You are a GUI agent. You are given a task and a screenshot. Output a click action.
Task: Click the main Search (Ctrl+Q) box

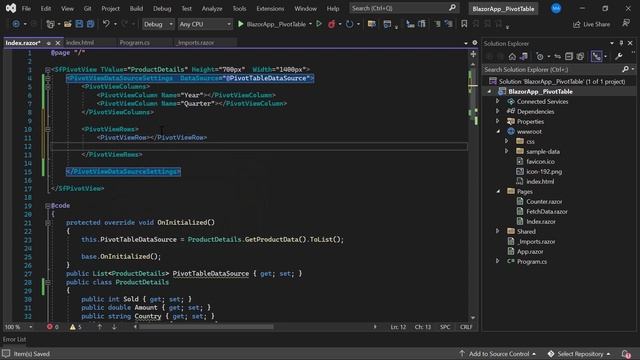click(x=404, y=8)
